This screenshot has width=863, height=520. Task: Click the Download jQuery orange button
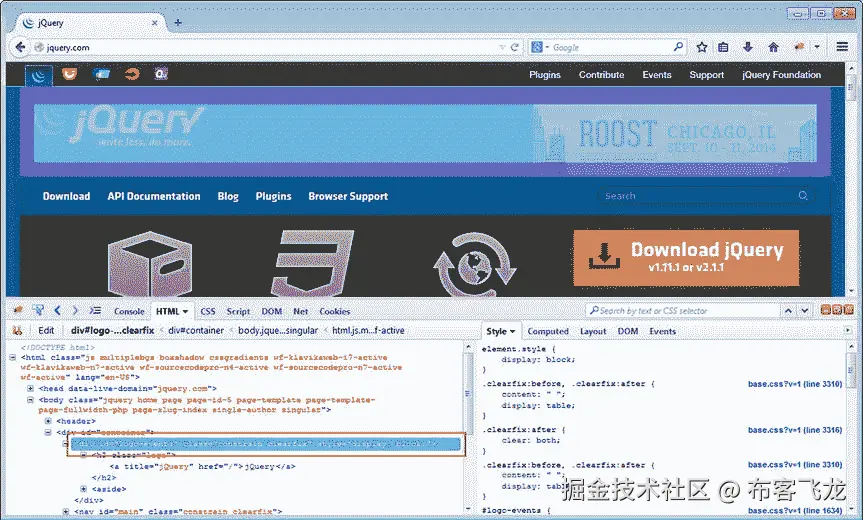point(686,258)
